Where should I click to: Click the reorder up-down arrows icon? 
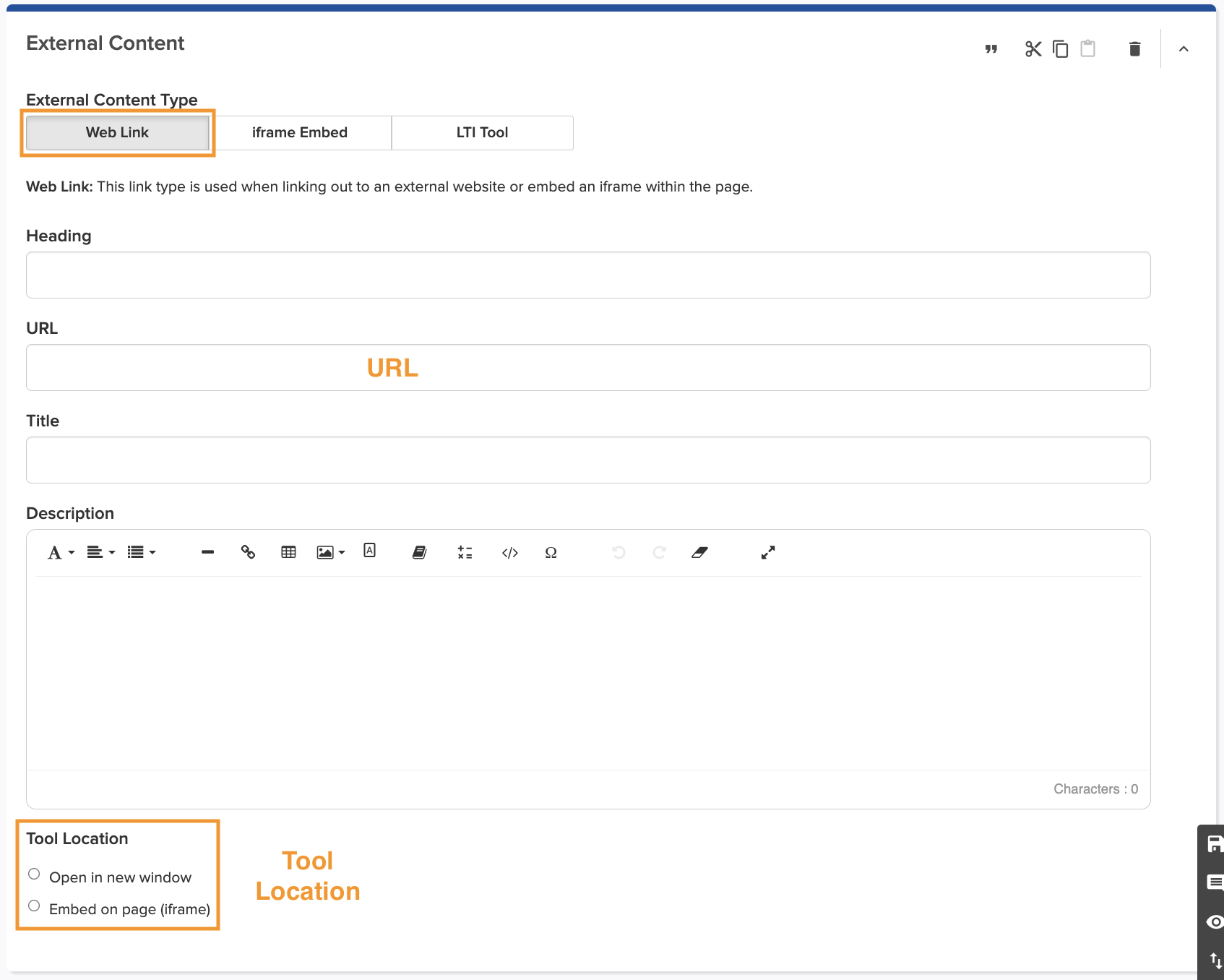(x=1216, y=960)
